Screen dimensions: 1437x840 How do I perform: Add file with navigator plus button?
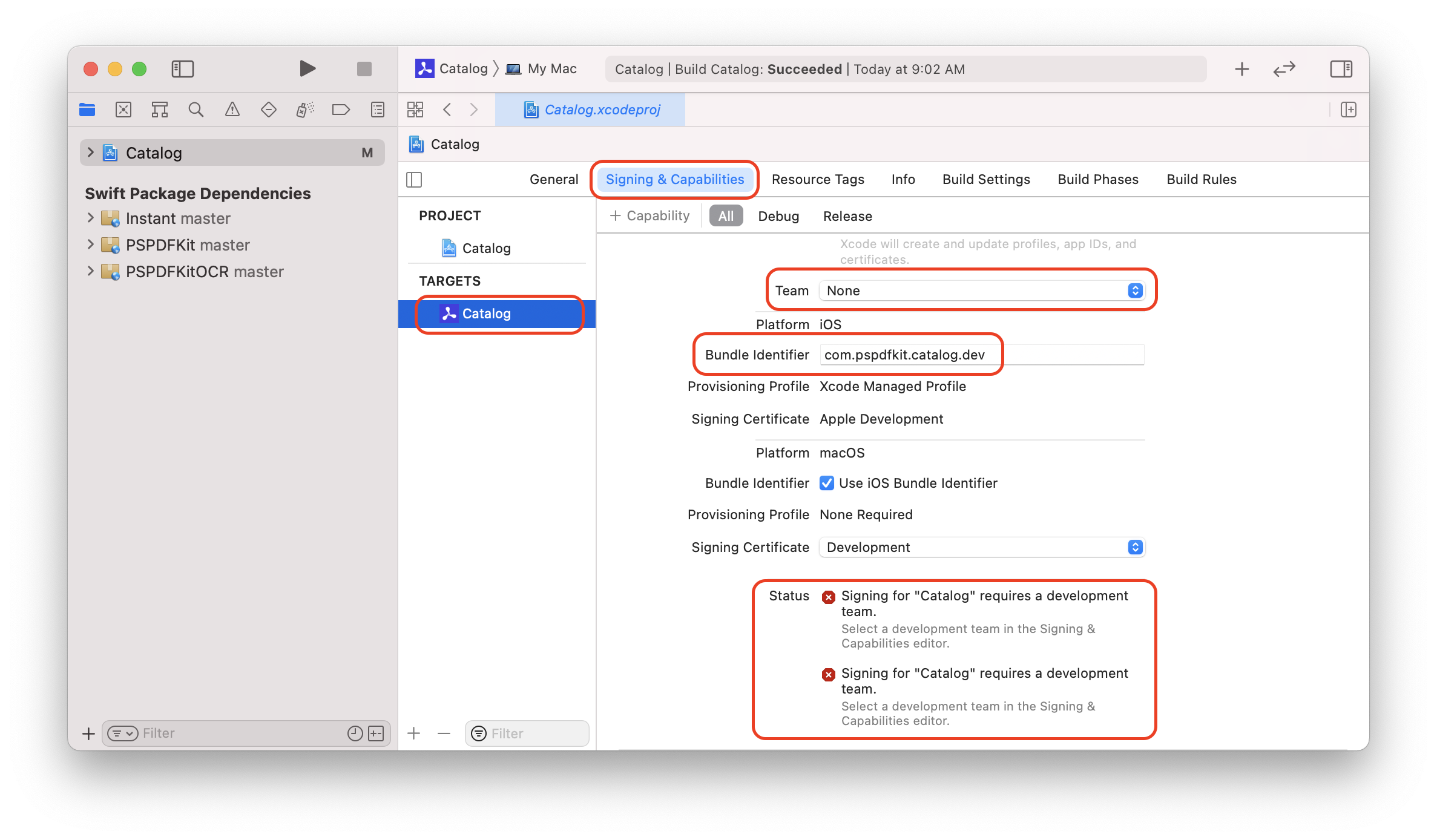click(88, 733)
